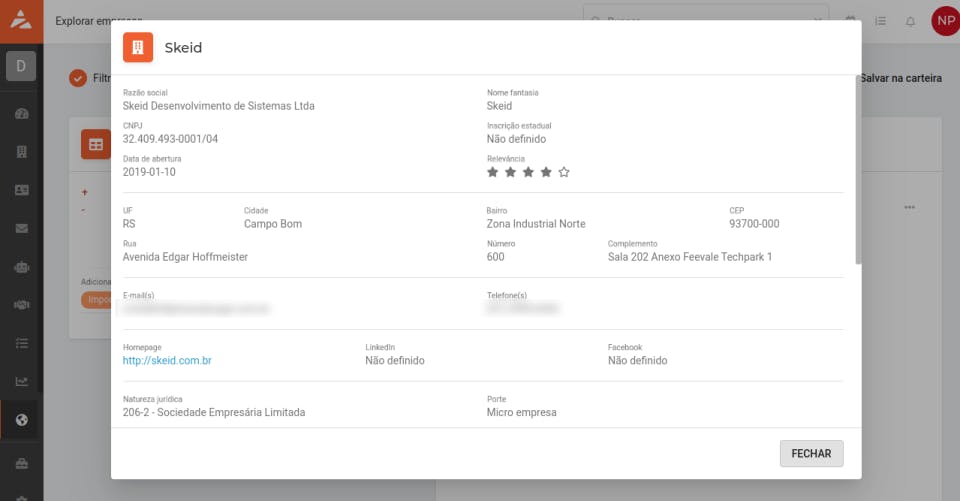The height and width of the screenshot is (501, 960).
Task: Open the skeid.com.br homepage link
Action: pyautogui.click(x=167, y=360)
